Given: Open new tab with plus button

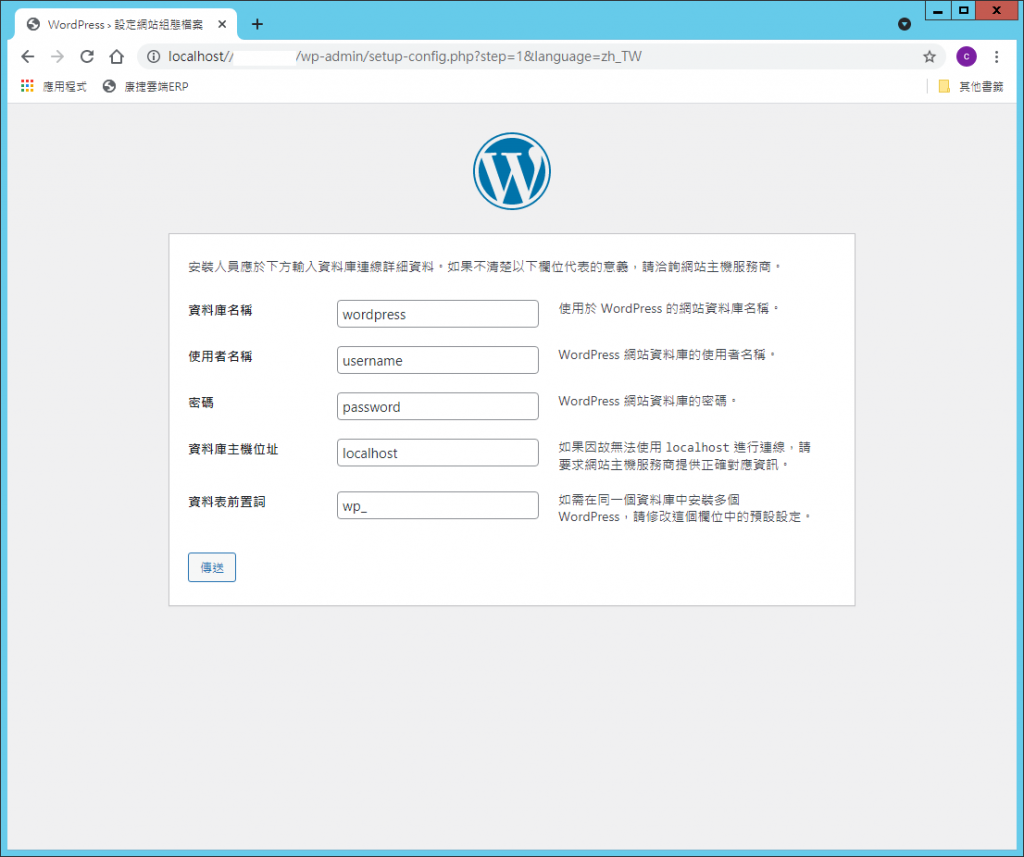Looking at the screenshot, I should [x=257, y=24].
